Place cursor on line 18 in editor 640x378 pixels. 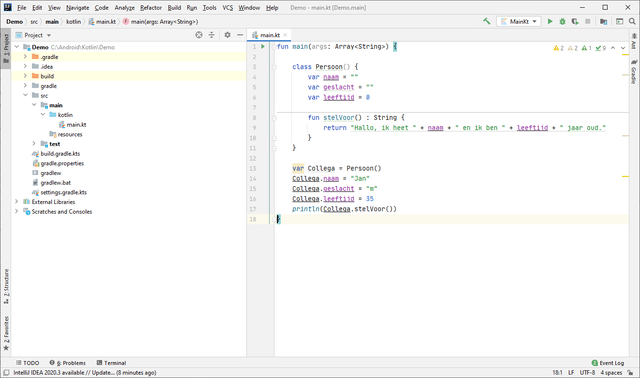[x=451, y=219]
